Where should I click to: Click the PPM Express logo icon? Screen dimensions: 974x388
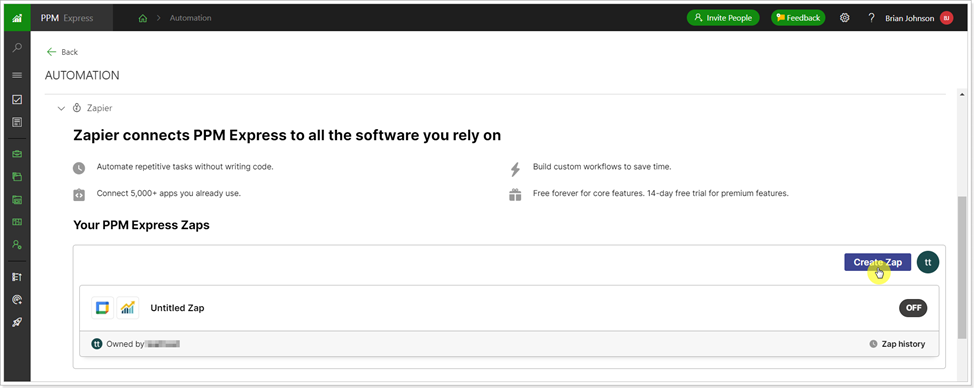pyautogui.click(x=17, y=17)
